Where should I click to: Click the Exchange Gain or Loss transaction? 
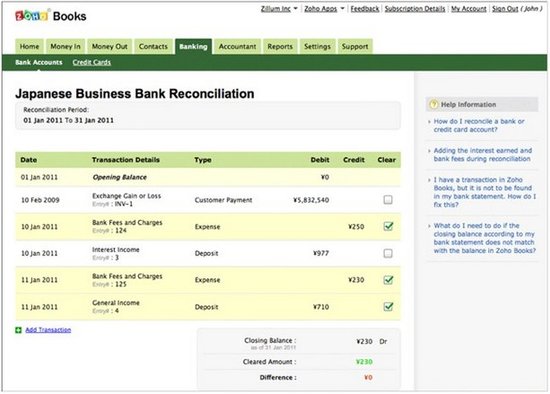pos(127,200)
